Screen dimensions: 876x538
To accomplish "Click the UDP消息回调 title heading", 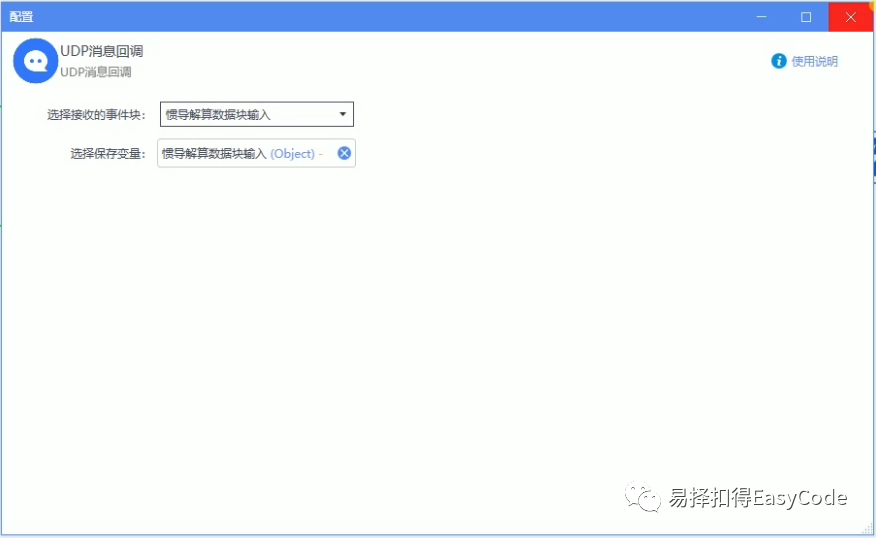I will (102, 51).
